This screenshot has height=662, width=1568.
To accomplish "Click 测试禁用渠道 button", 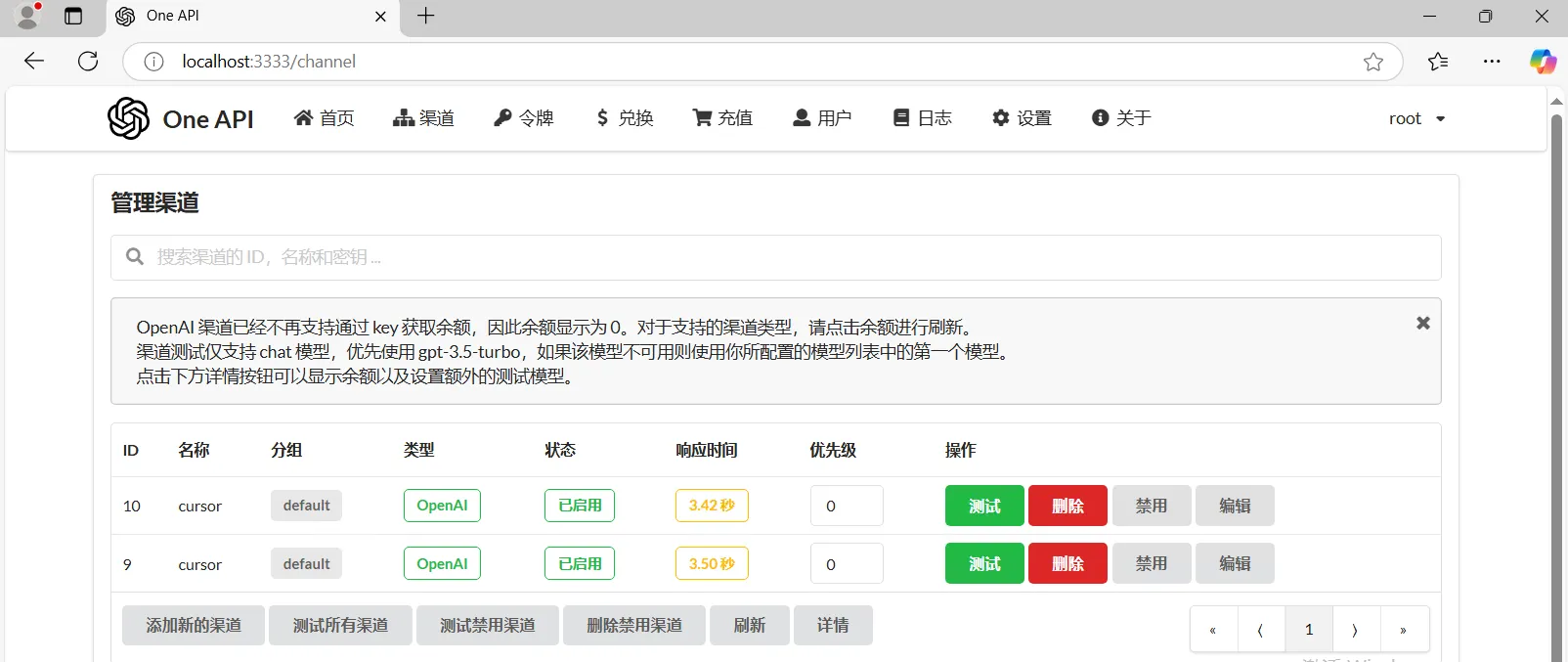I will (x=488, y=625).
